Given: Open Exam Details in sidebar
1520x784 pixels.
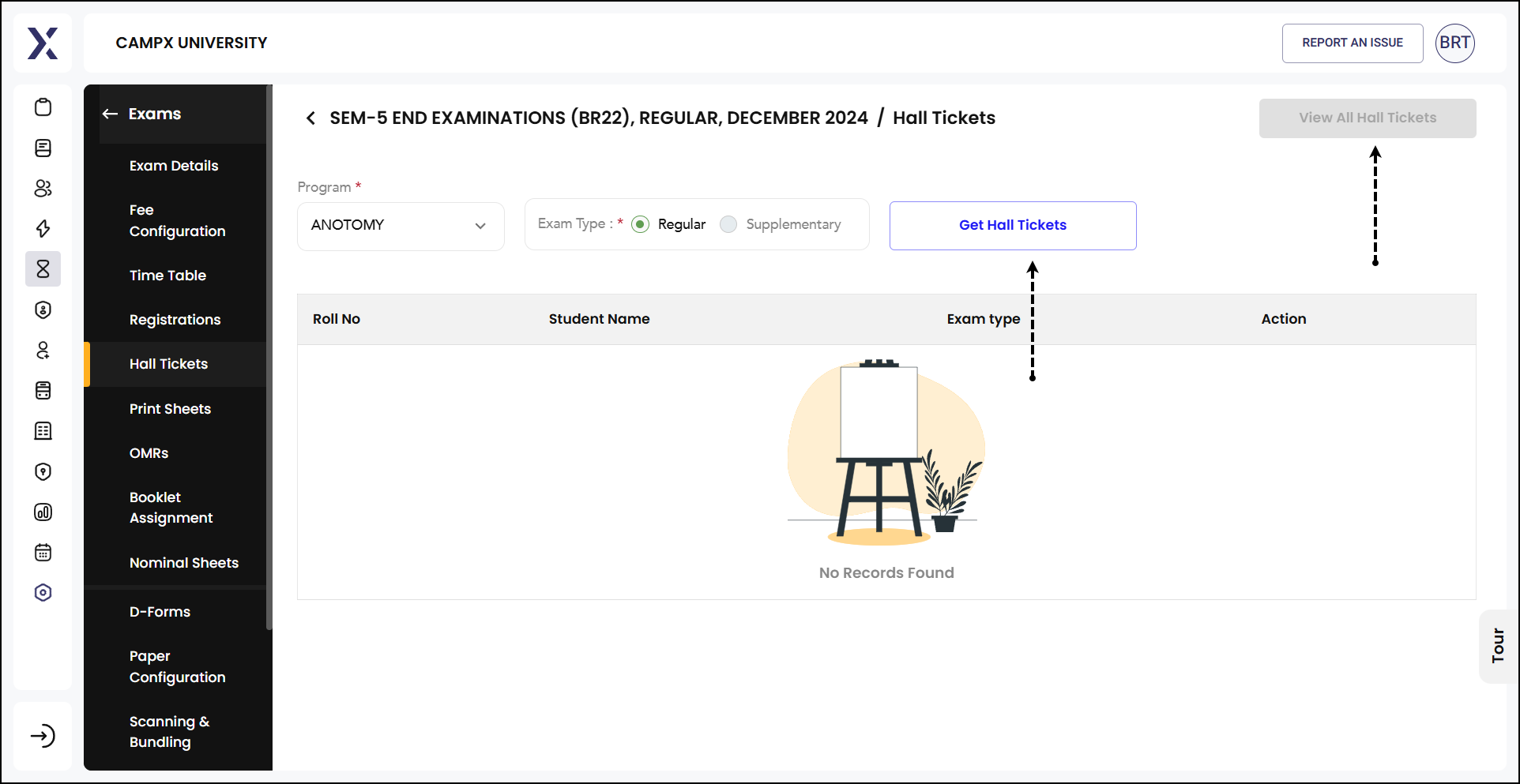Looking at the screenshot, I should [x=174, y=166].
